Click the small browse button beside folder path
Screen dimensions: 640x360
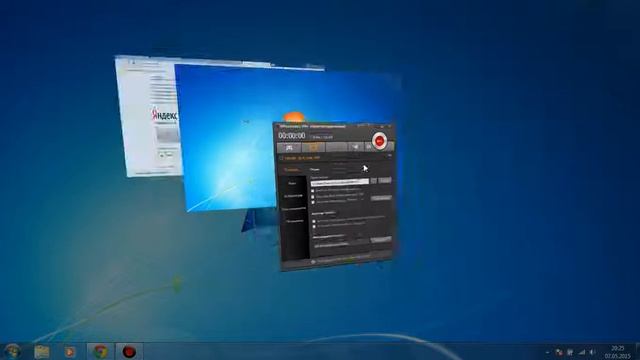click(373, 181)
